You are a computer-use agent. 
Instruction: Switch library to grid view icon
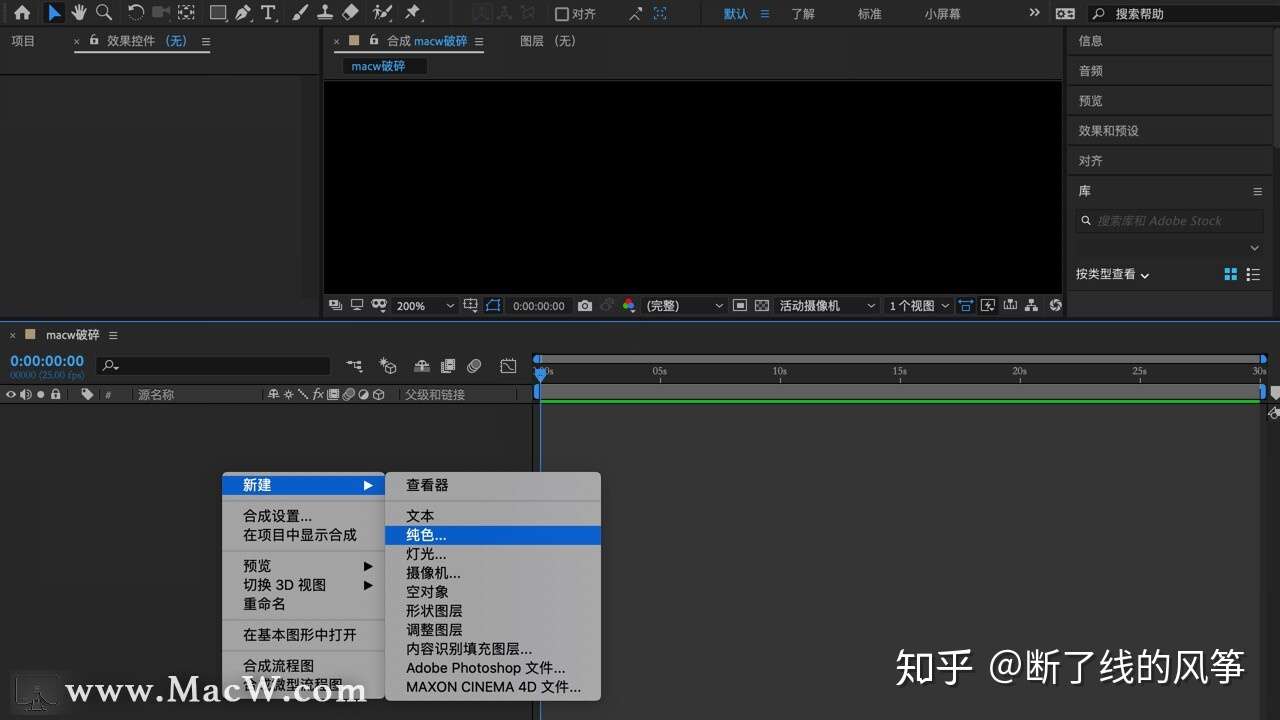click(1231, 274)
